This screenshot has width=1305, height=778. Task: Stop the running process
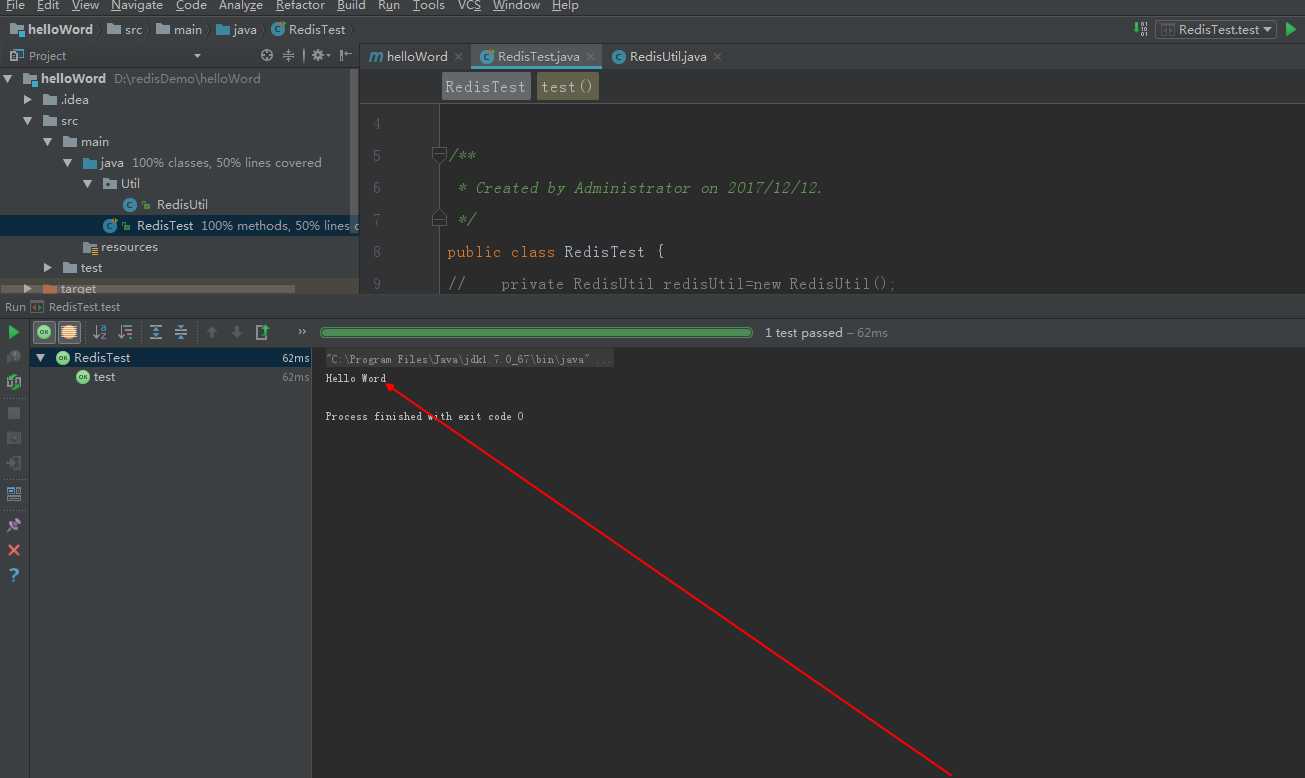pyautogui.click(x=14, y=413)
